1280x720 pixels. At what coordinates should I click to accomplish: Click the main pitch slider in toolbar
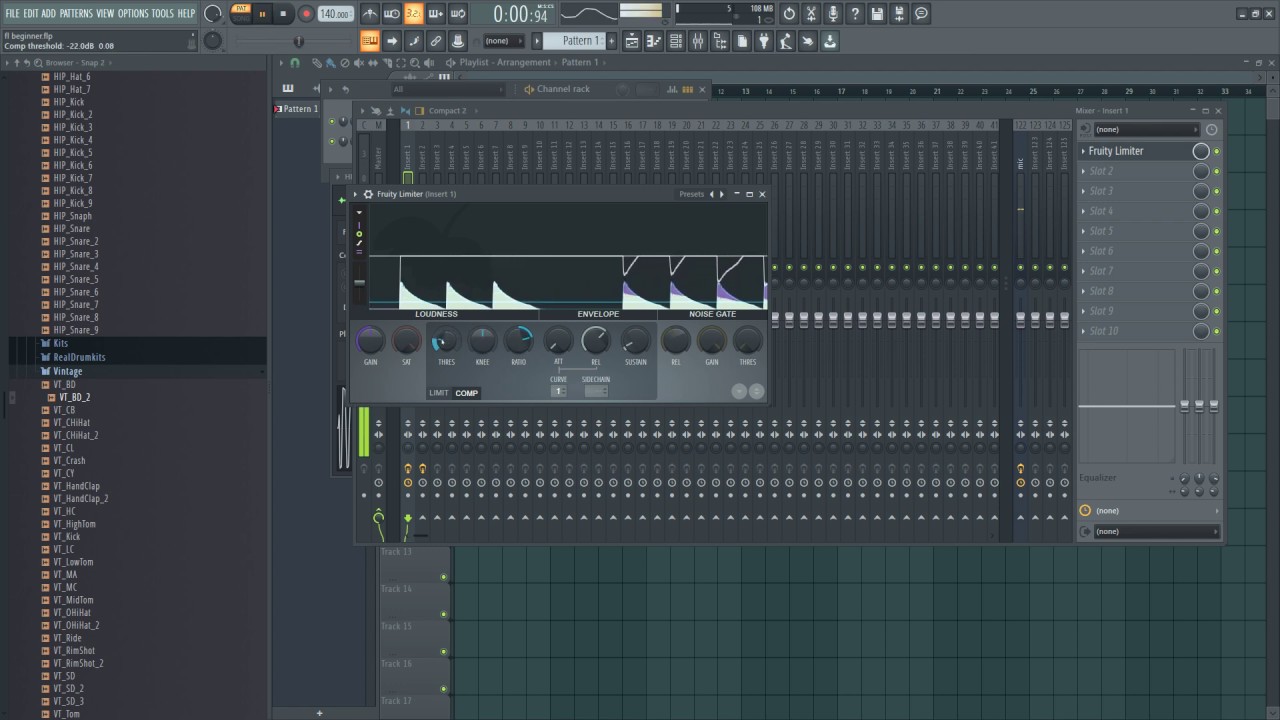(298, 41)
